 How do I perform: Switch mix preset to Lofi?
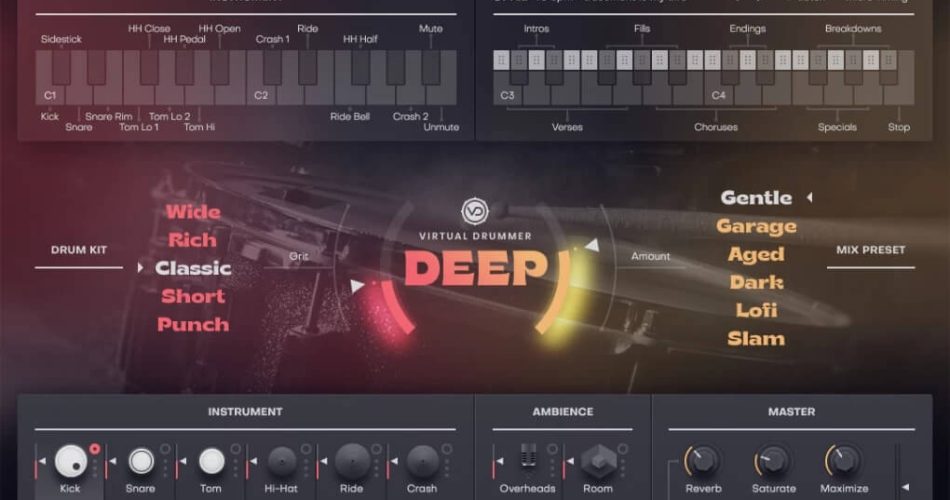[756, 310]
